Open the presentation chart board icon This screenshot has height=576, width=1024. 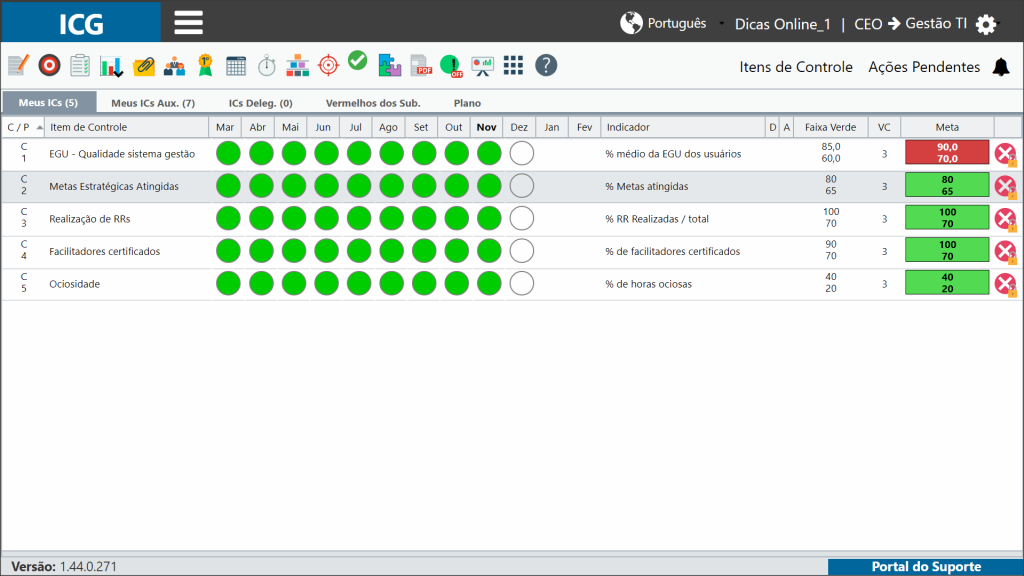point(483,65)
